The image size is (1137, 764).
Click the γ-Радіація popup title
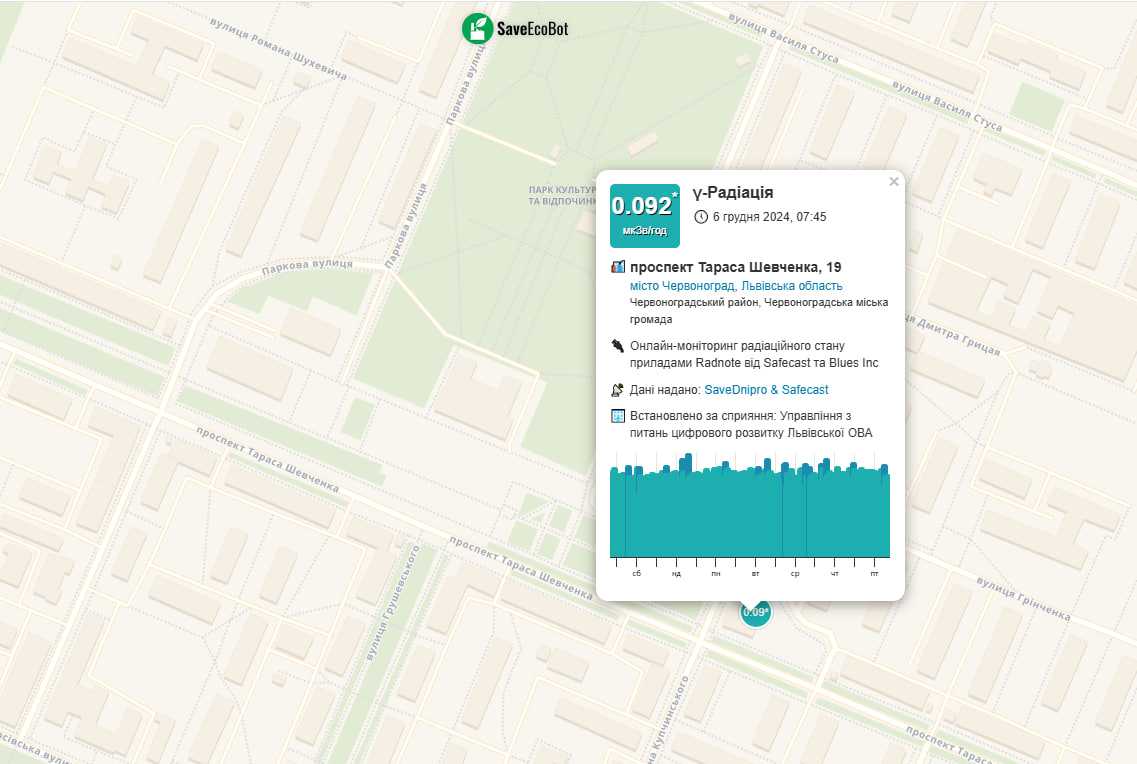[x=732, y=193]
